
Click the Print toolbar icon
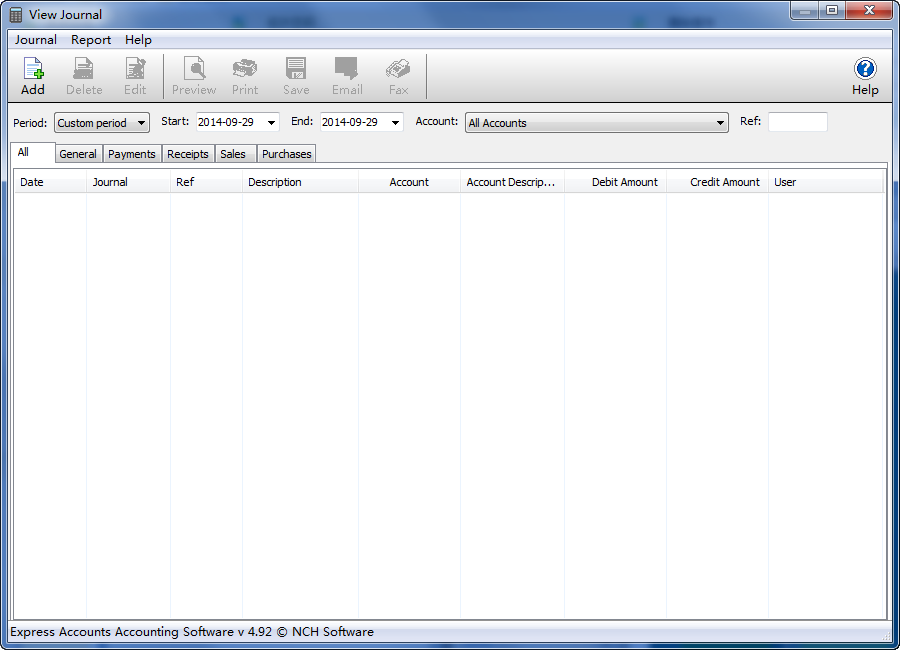(245, 76)
